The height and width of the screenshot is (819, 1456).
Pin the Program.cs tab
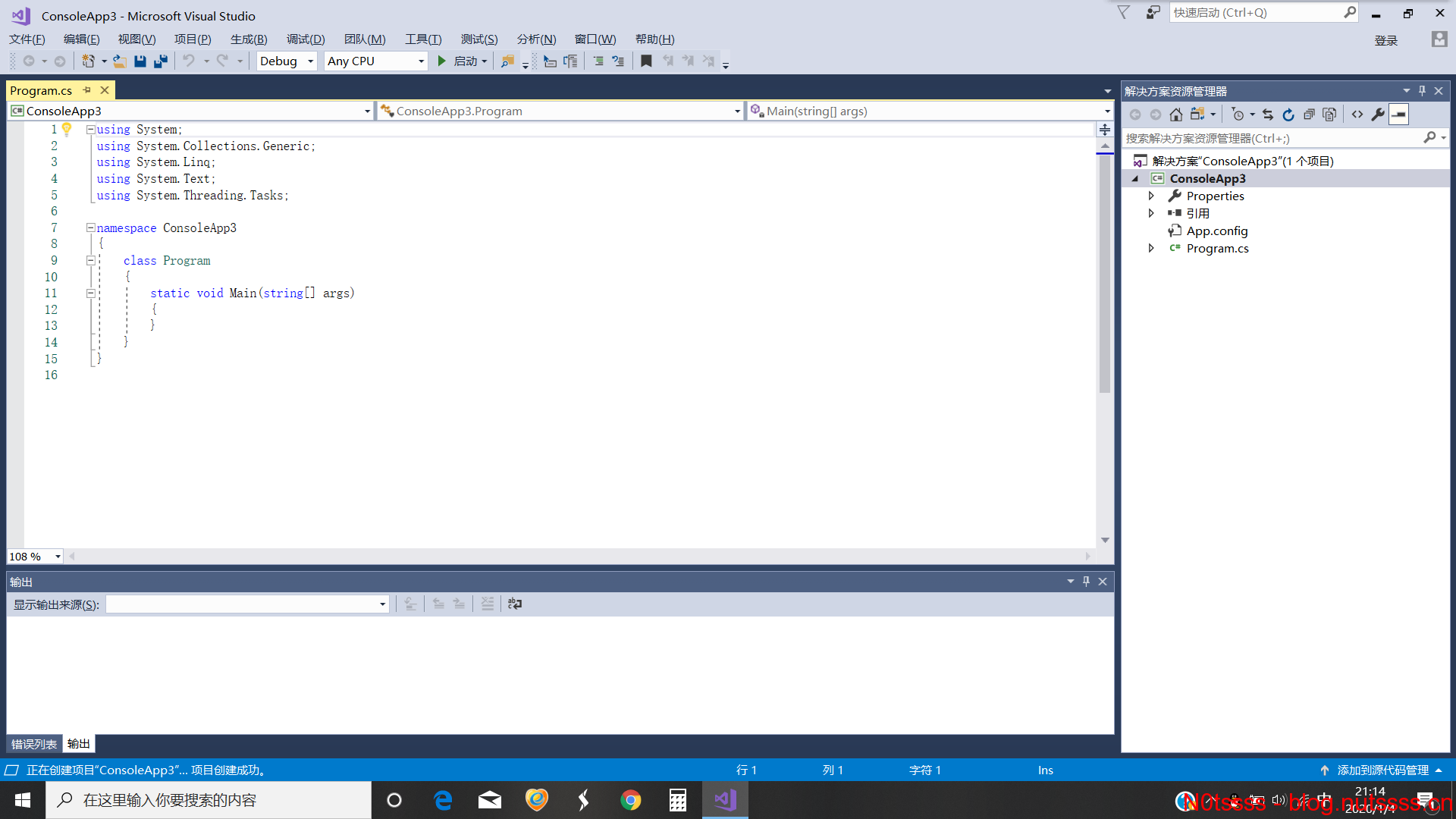click(87, 90)
